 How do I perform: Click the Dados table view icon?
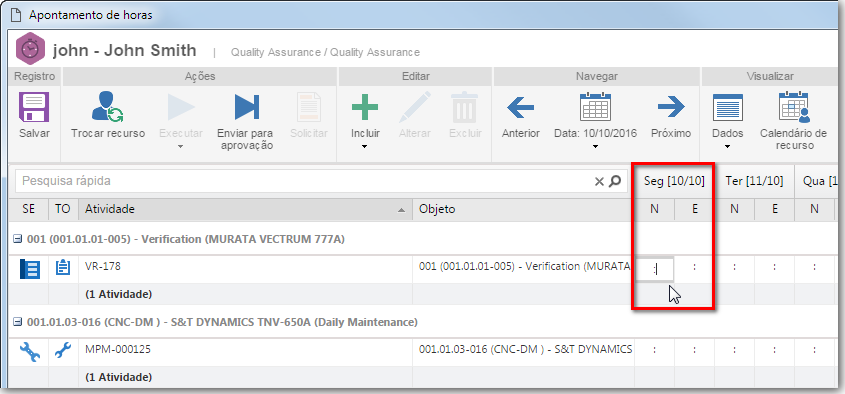click(x=728, y=107)
